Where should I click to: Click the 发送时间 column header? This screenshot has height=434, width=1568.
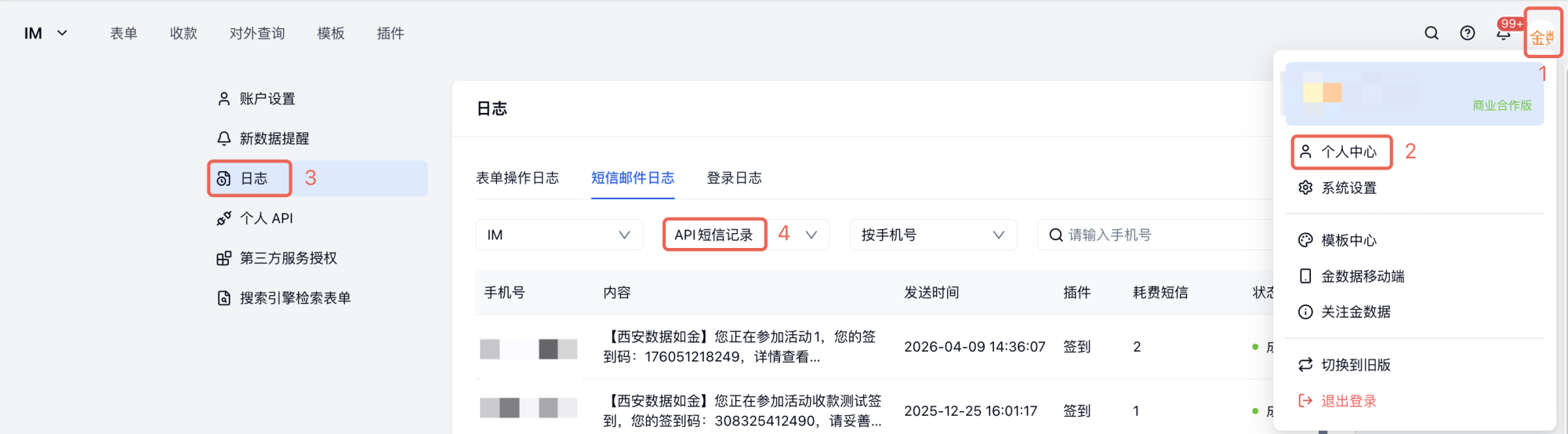coord(931,293)
